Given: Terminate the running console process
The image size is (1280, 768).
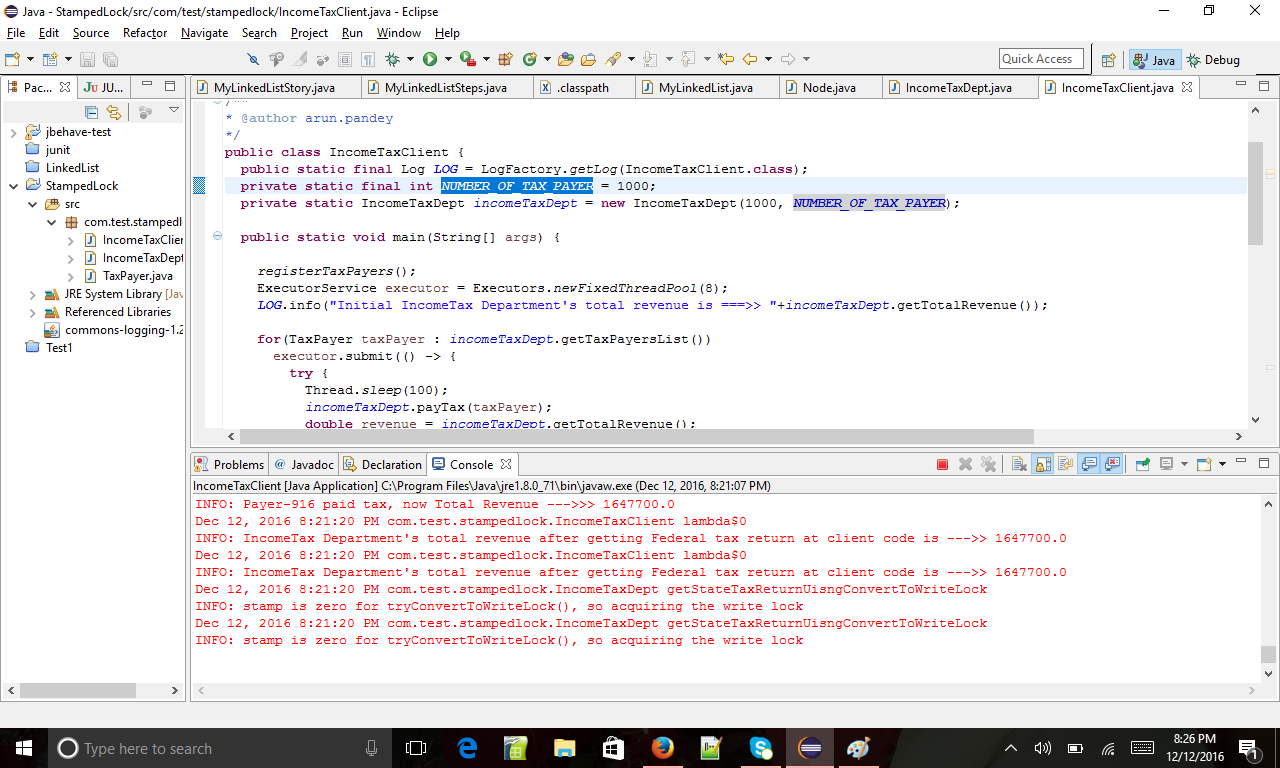Looking at the screenshot, I should pos(942,464).
